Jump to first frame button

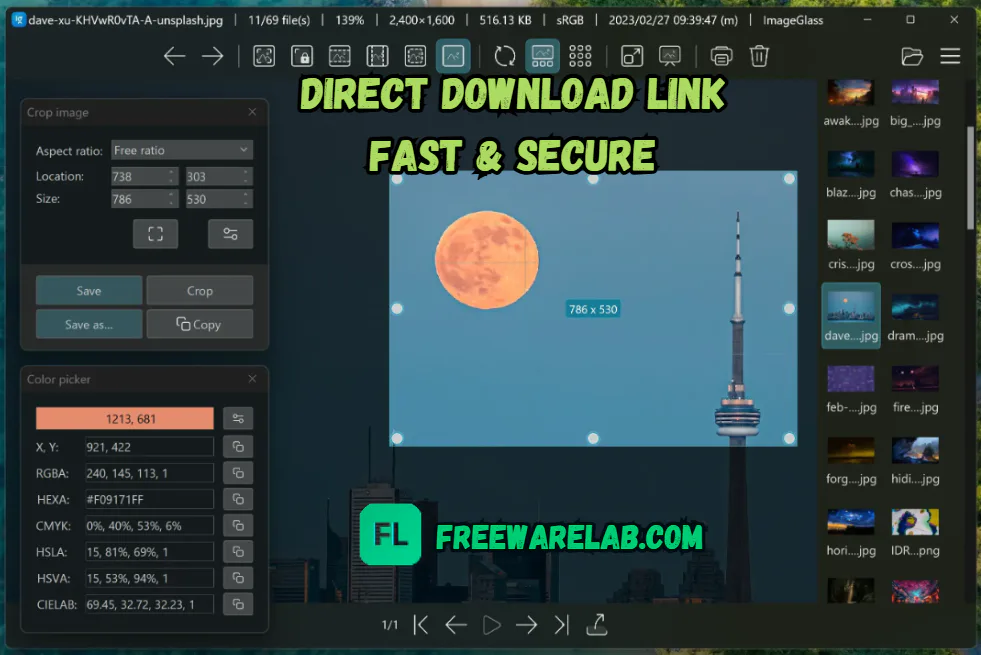(421, 624)
